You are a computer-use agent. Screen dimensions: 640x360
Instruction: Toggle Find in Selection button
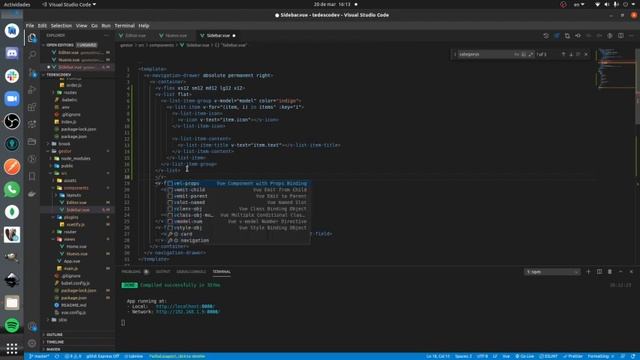578,54
